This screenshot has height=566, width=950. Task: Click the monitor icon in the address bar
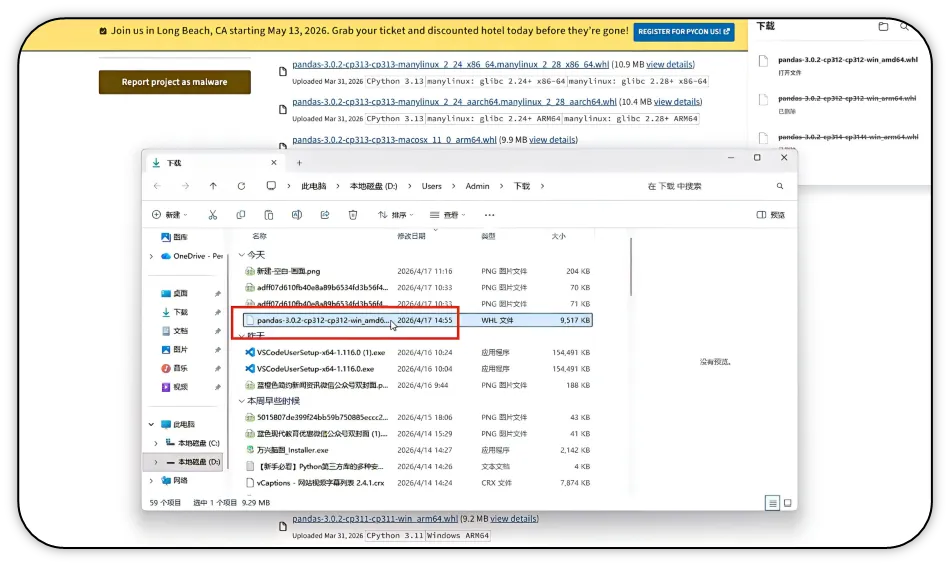click(271, 185)
